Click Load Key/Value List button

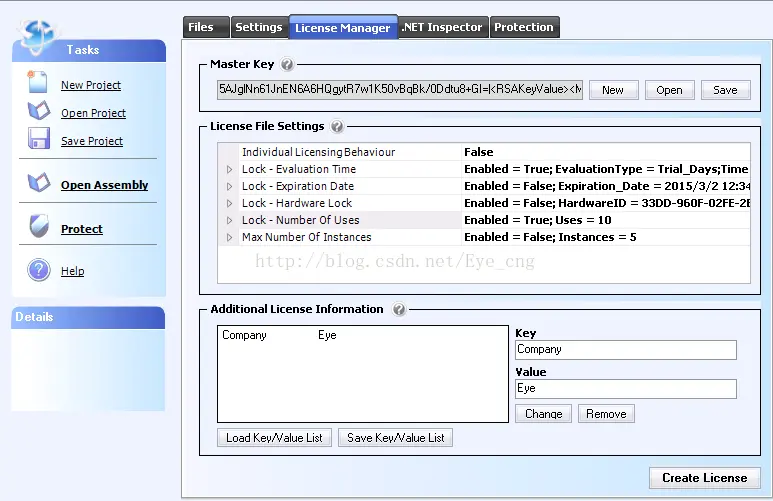(274, 437)
